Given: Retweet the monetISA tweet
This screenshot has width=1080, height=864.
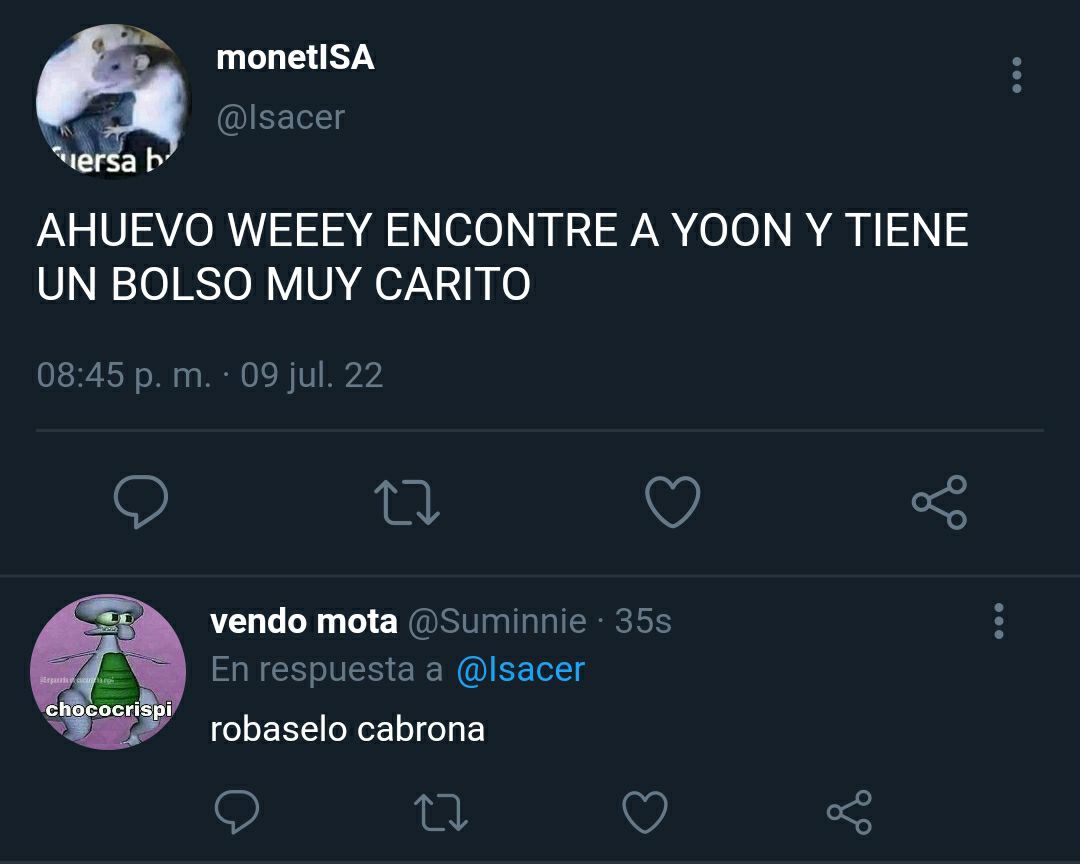Looking at the screenshot, I should point(406,503).
